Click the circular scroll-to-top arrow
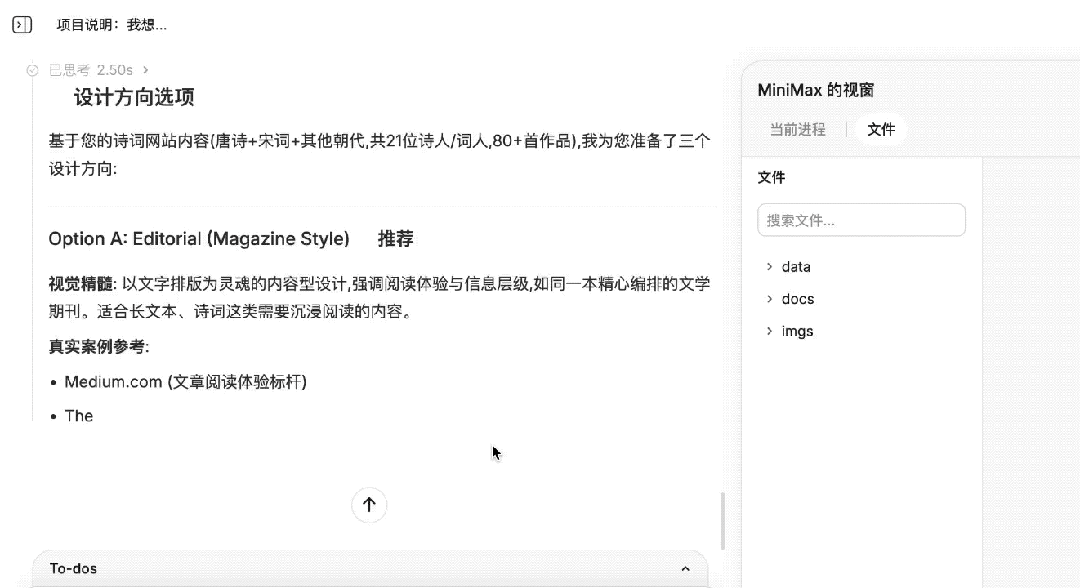 [369, 505]
